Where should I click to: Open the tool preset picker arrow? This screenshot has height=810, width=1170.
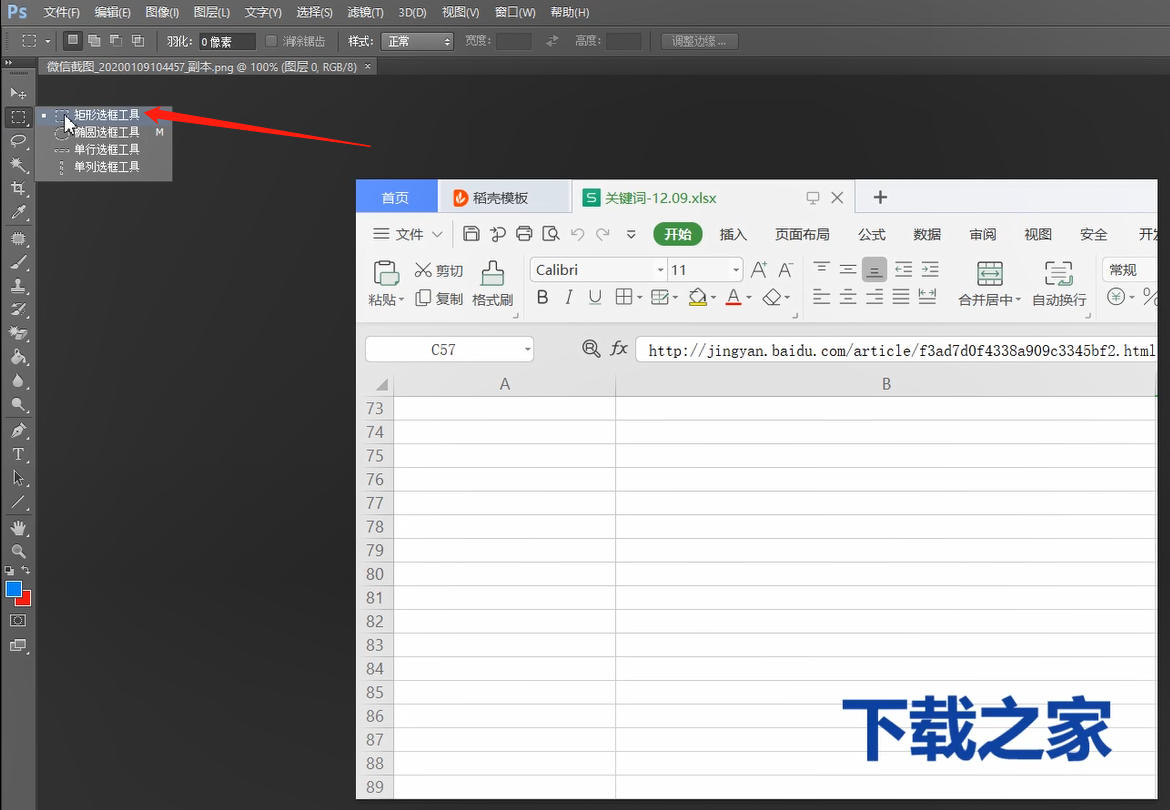tap(48, 41)
